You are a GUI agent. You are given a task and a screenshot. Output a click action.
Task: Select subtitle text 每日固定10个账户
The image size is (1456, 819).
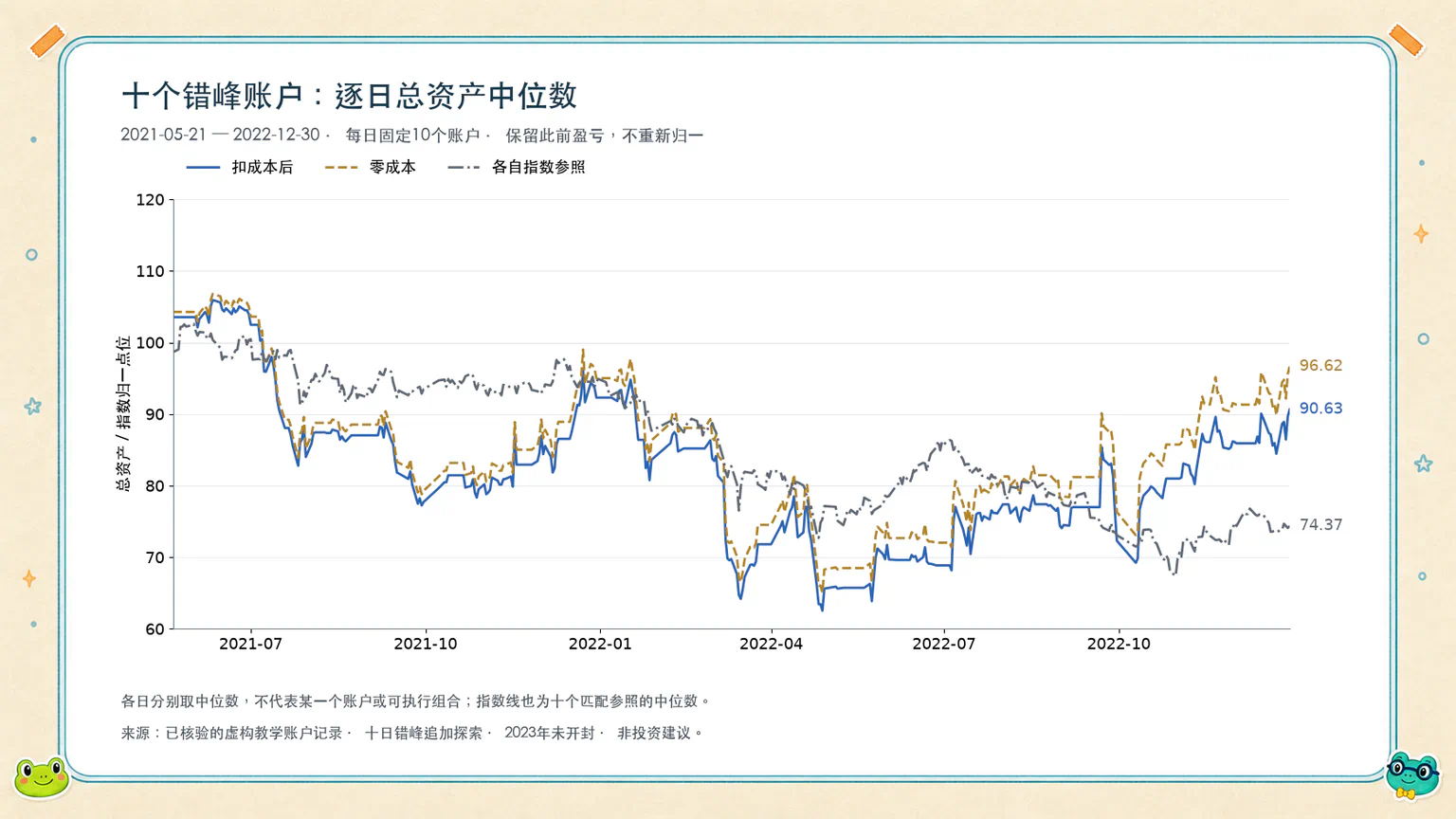click(x=412, y=136)
